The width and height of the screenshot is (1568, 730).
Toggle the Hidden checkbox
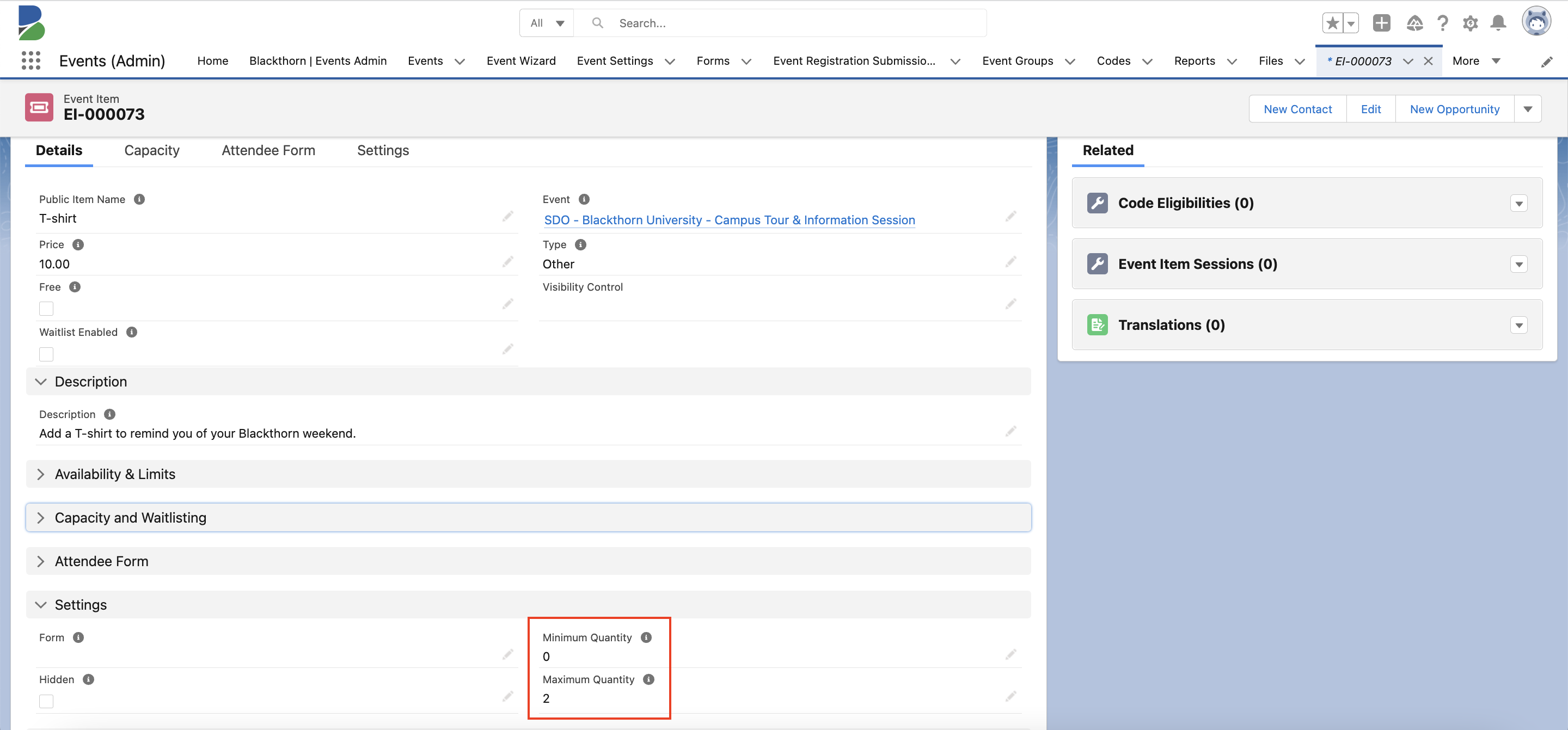pyautogui.click(x=46, y=701)
